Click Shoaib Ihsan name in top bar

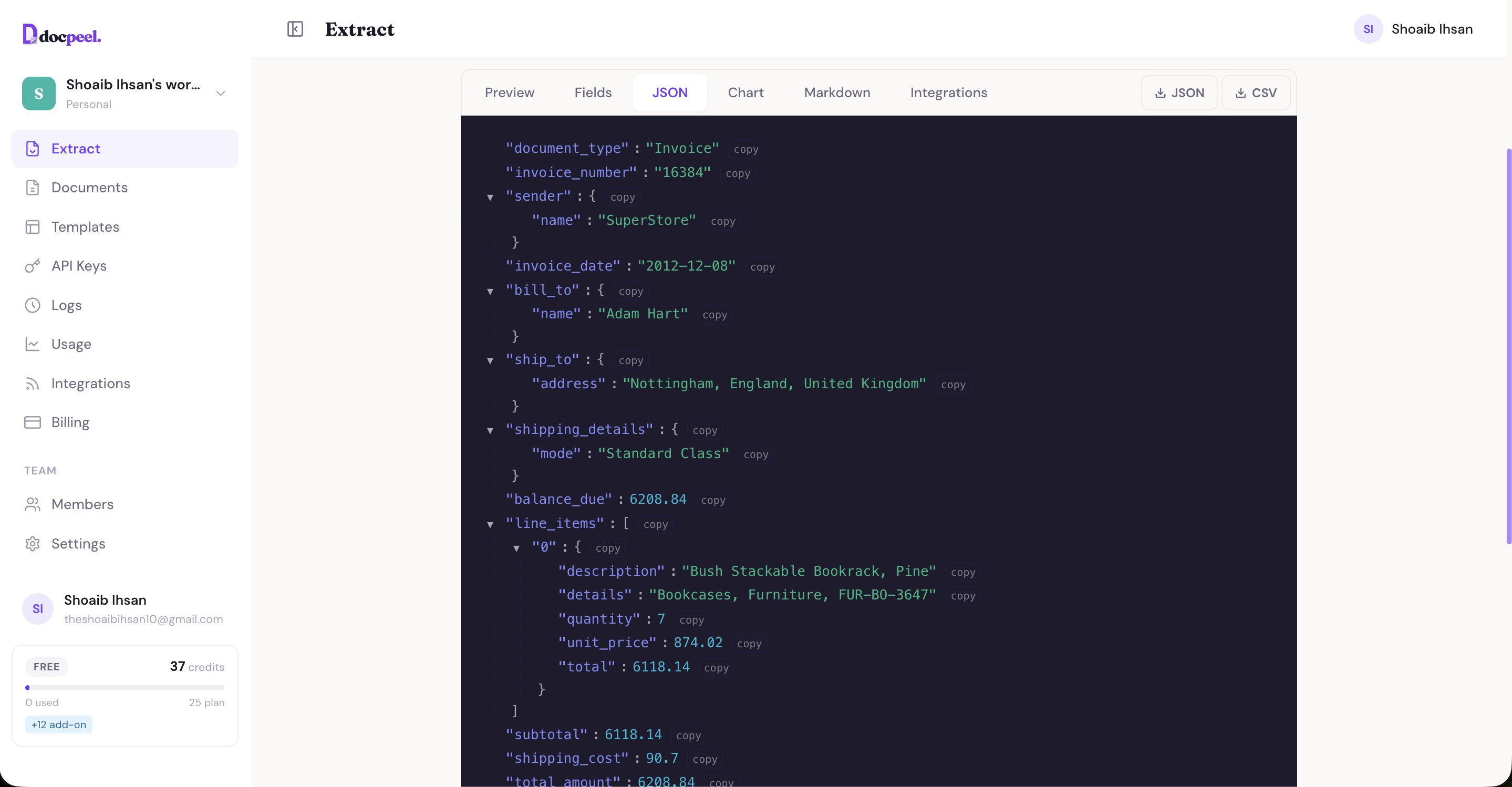(x=1432, y=29)
